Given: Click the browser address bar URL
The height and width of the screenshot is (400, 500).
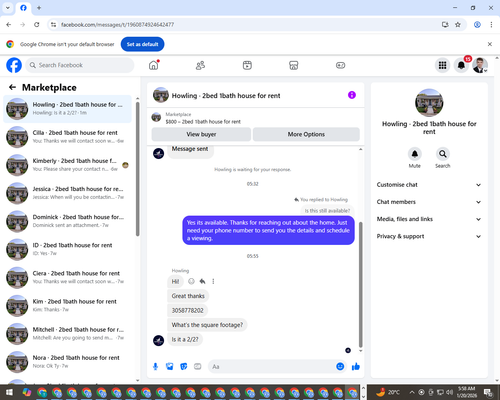Looking at the screenshot, I should pyautogui.click(x=117, y=25).
